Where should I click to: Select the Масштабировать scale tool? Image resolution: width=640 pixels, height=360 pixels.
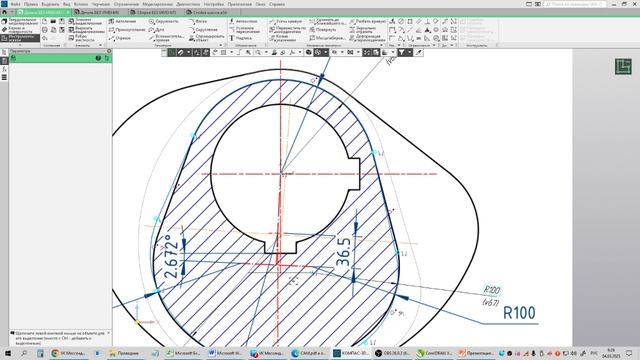[x=328, y=38]
